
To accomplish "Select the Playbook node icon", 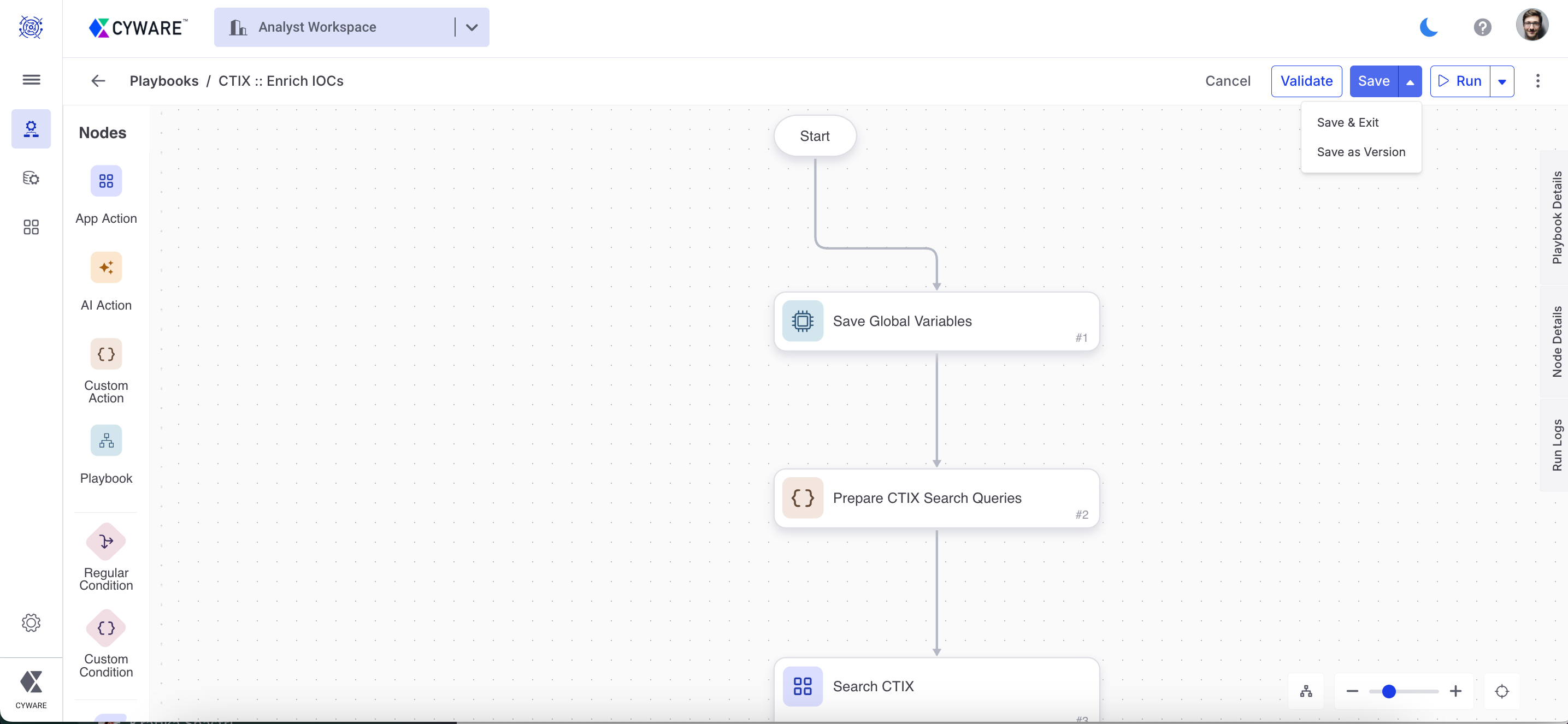I will pos(106,440).
